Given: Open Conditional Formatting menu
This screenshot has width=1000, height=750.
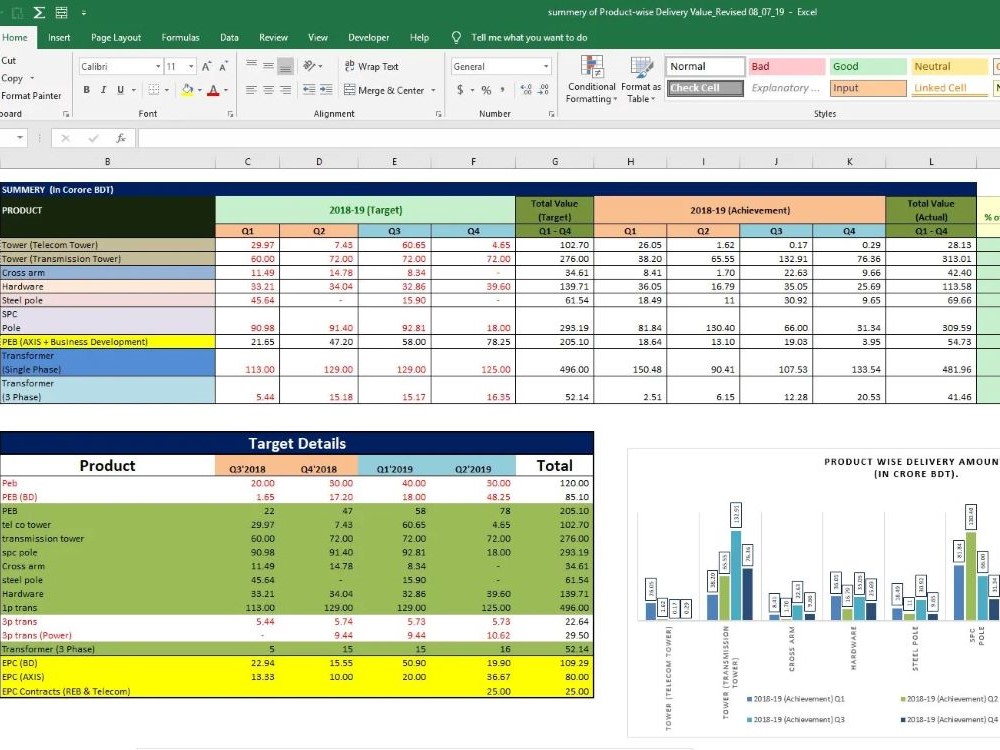Looking at the screenshot, I should (x=591, y=80).
